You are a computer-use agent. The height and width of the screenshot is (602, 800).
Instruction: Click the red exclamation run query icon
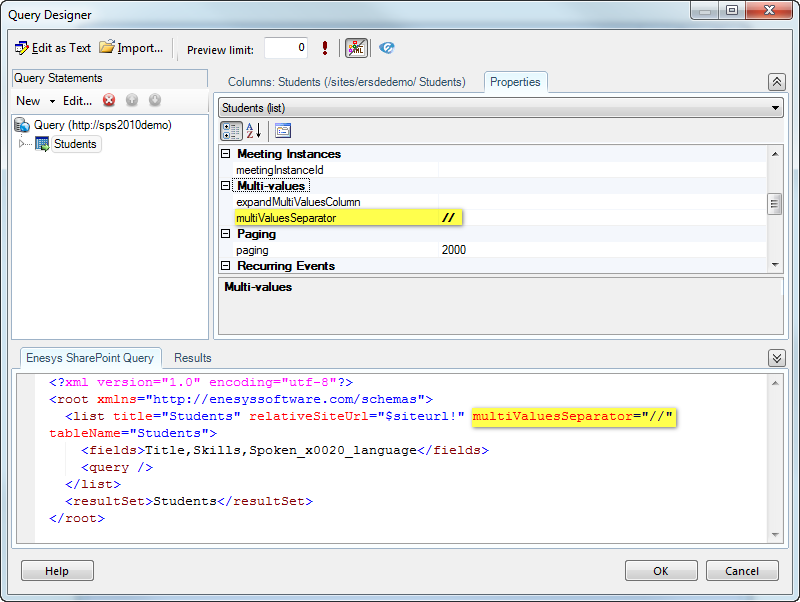click(x=325, y=48)
